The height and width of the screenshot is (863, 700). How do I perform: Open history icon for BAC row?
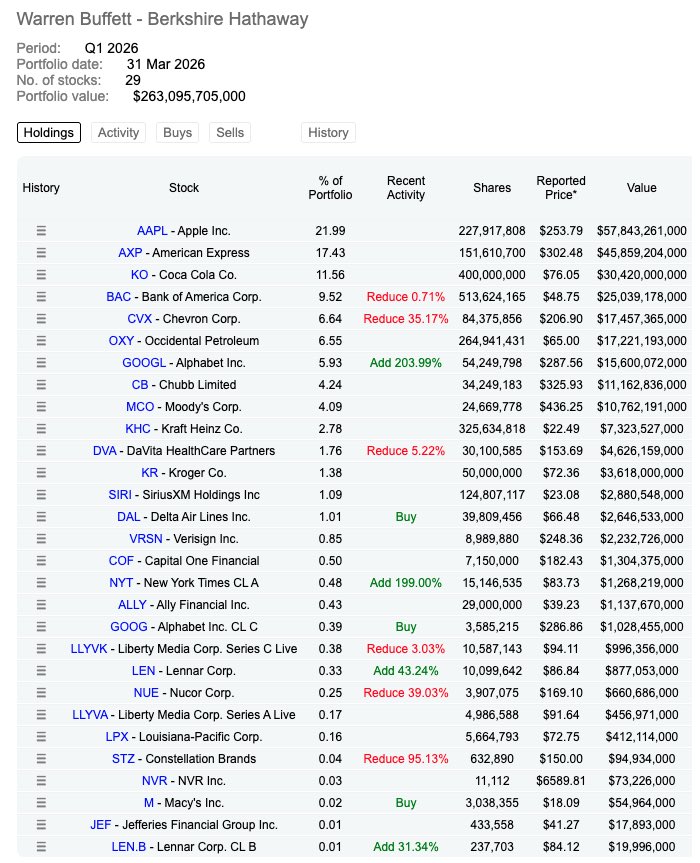coord(41,297)
